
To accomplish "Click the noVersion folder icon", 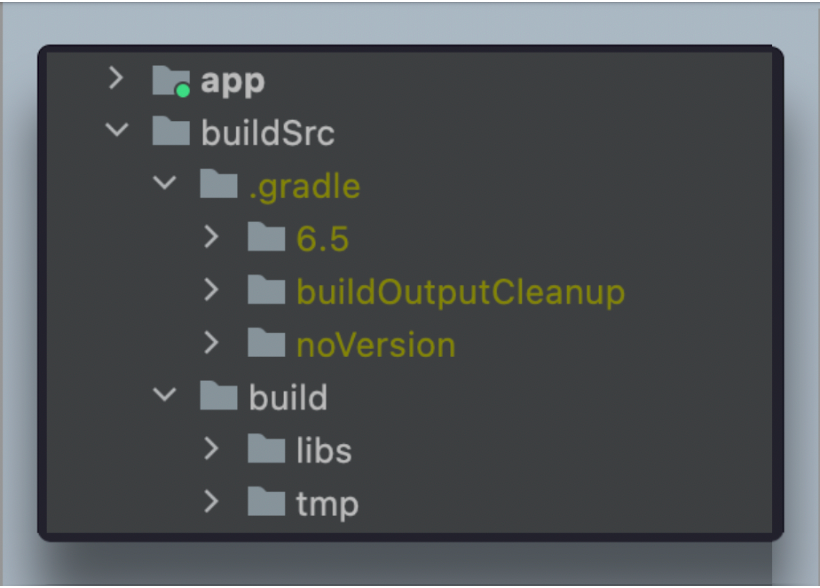I will click(x=266, y=343).
